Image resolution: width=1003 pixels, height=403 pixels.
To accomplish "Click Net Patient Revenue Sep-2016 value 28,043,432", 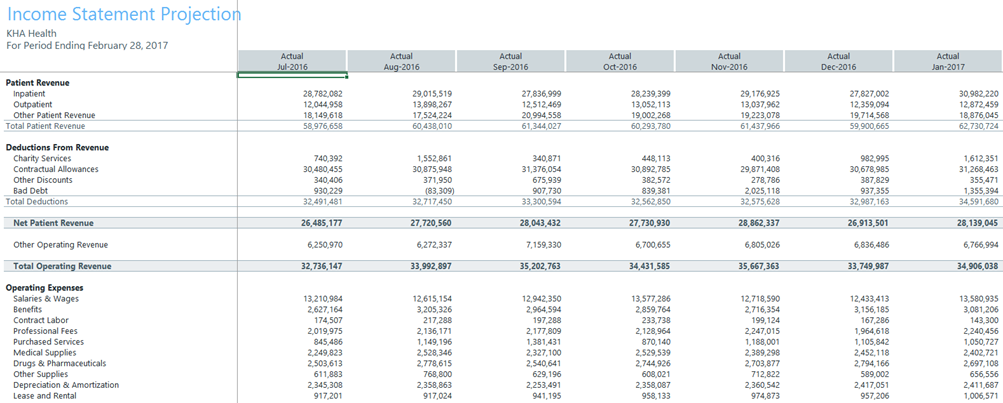I will coord(541,223).
